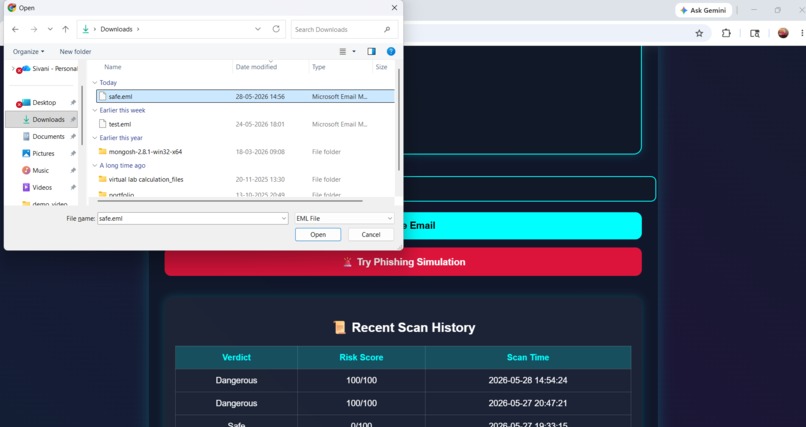Click the Scan Time column header
Screen dimensions: 806x427
coord(528,358)
